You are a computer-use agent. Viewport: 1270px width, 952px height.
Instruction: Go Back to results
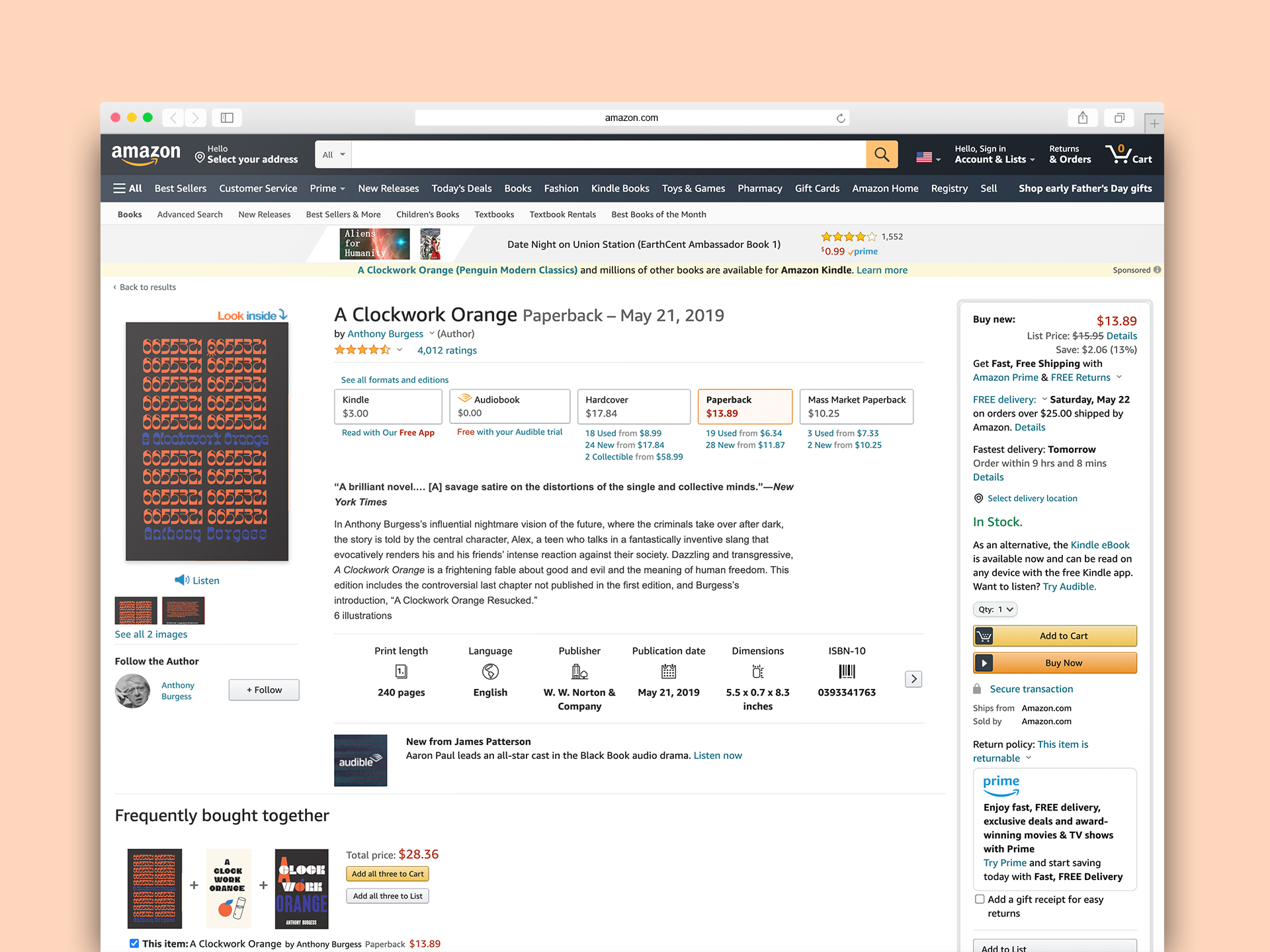[x=145, y=287]
